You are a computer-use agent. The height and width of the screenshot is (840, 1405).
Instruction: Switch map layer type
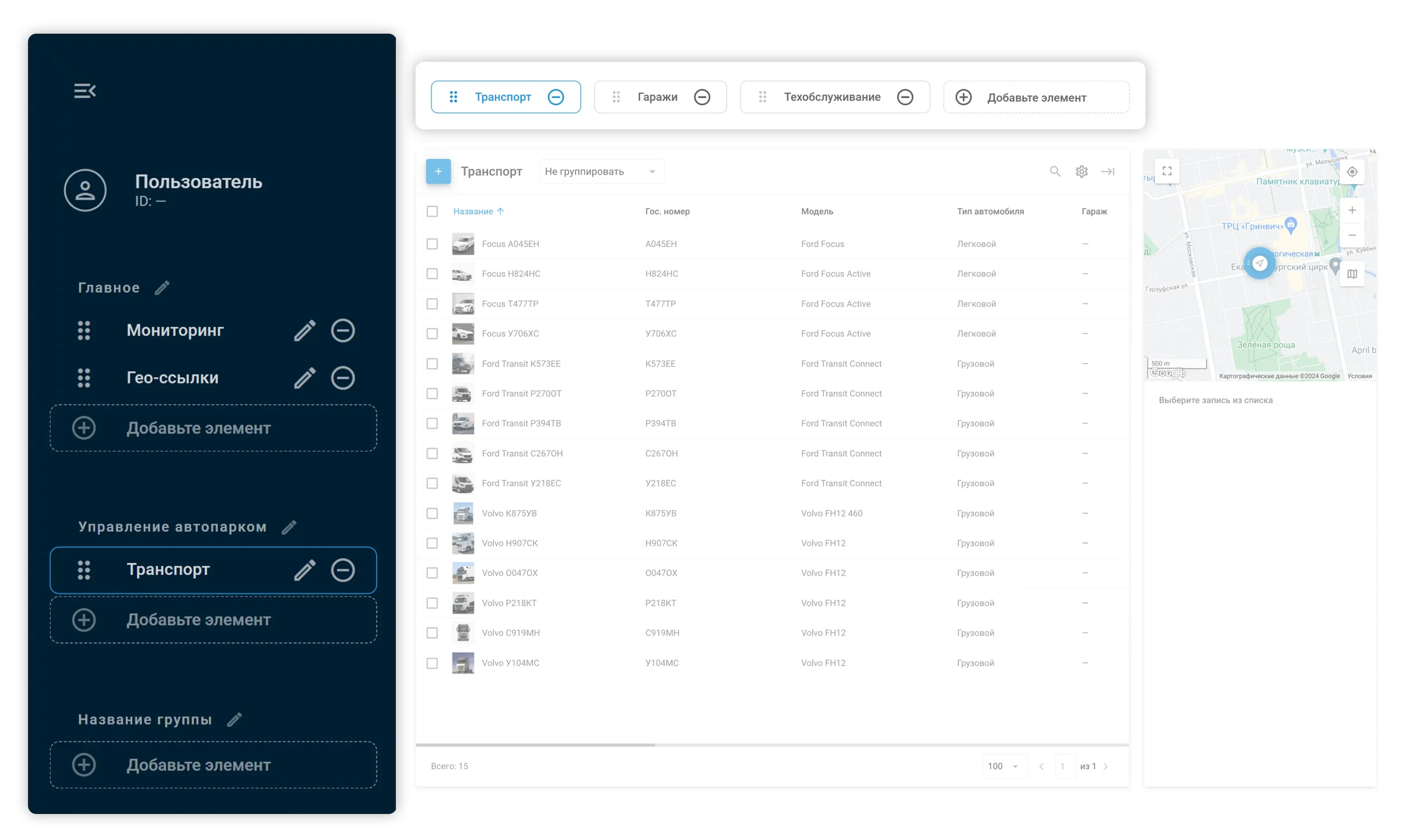pyautogui.click(x=1352, y=274)
